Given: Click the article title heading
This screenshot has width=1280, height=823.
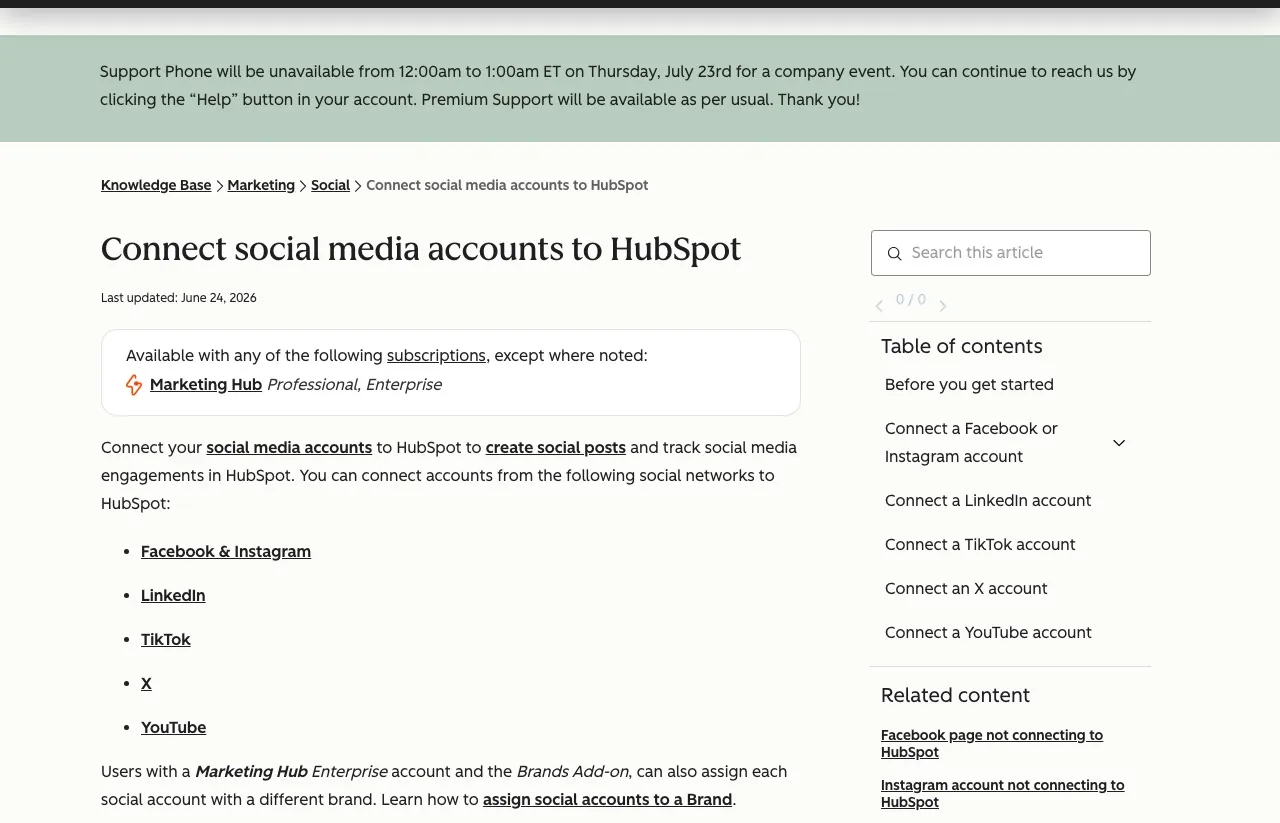Looking at the screenshot, I should (421, 248).
